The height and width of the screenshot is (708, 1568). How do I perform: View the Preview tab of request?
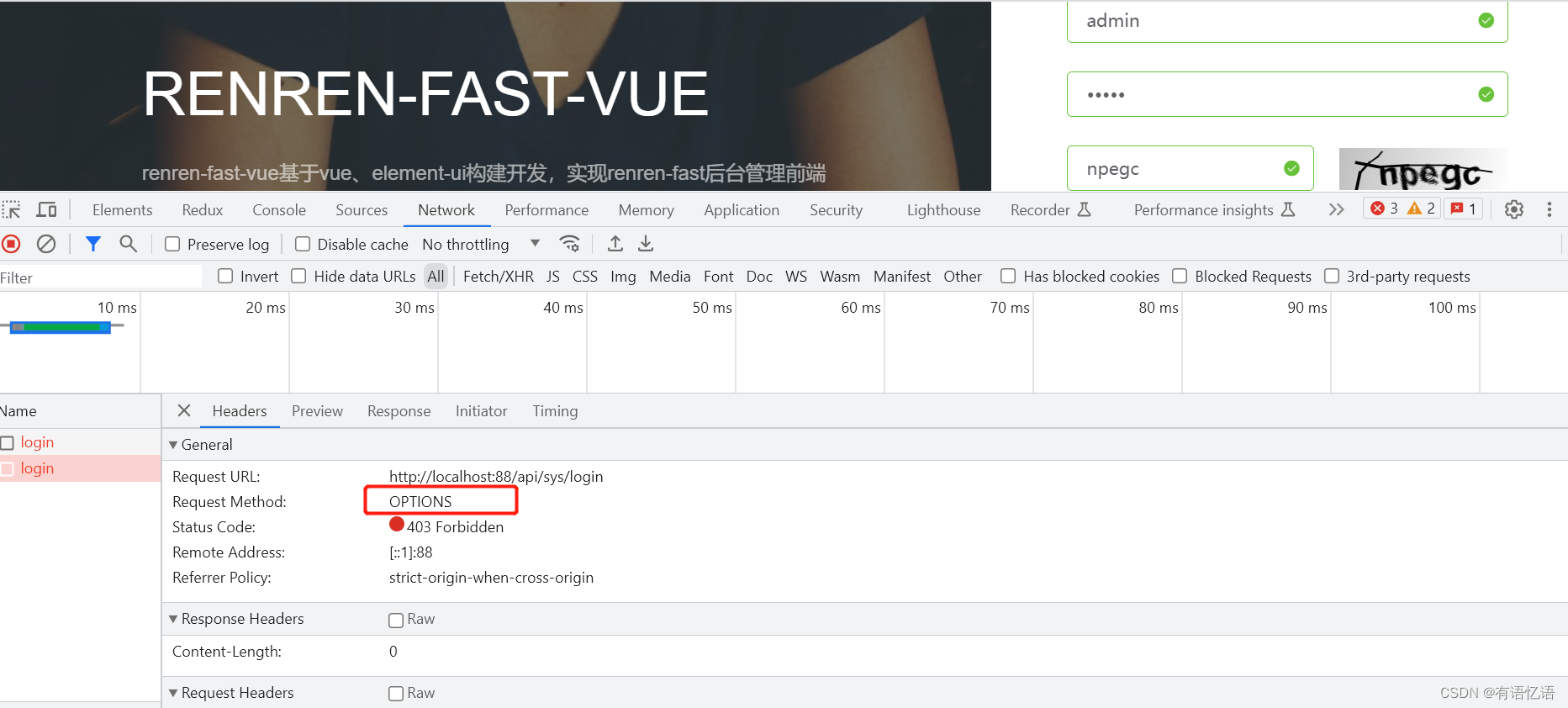point(317,411)
